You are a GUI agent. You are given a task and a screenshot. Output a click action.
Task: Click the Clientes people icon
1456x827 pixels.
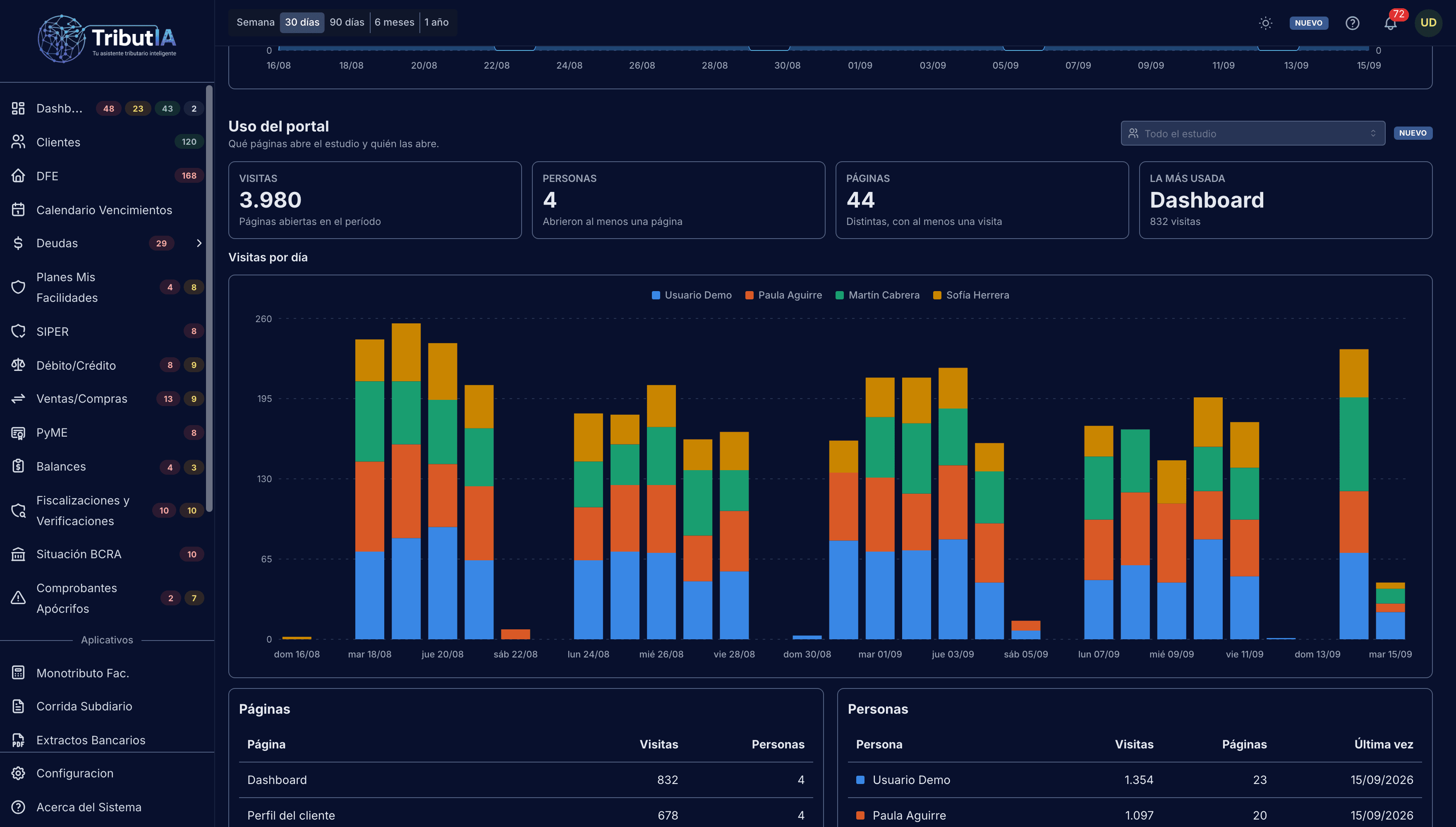(x=18, y=142)
